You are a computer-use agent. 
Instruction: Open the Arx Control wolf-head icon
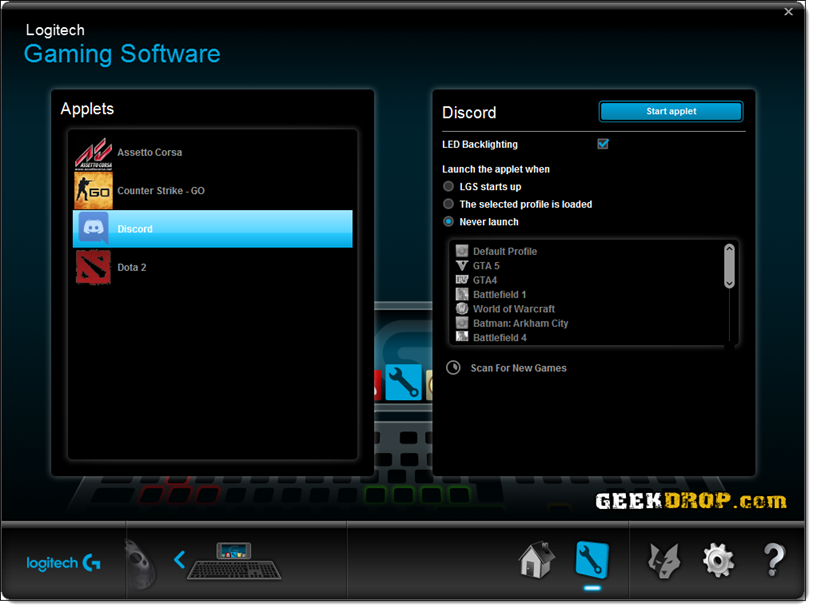click(664, 560)
